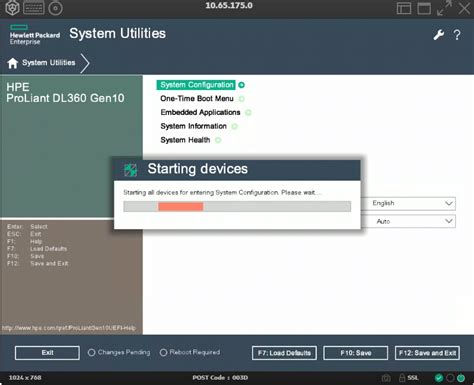Click the 'Enter: Select' help line
Image resolution: width=474 pixels, height=385 pixels.
point(27,227)
